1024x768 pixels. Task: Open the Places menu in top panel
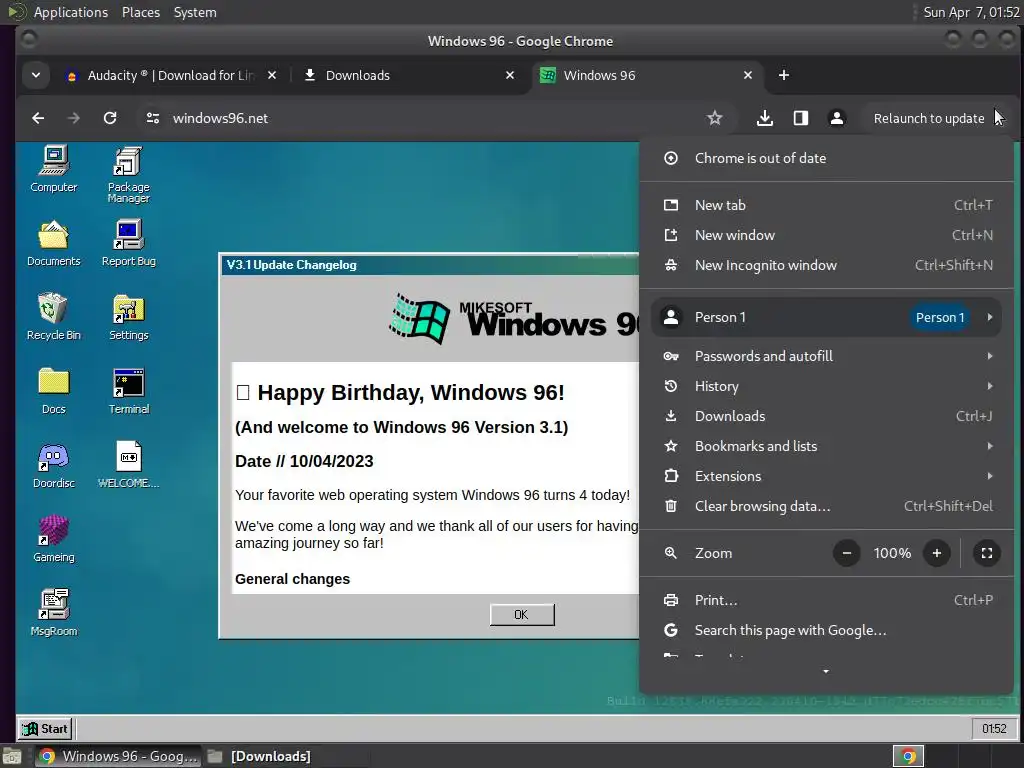pyautogui.click(x=141, y=12)
